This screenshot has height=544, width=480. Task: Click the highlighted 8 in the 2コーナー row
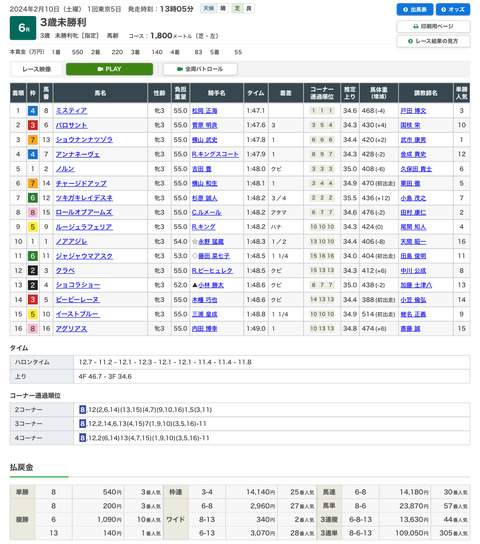[83, 410]
